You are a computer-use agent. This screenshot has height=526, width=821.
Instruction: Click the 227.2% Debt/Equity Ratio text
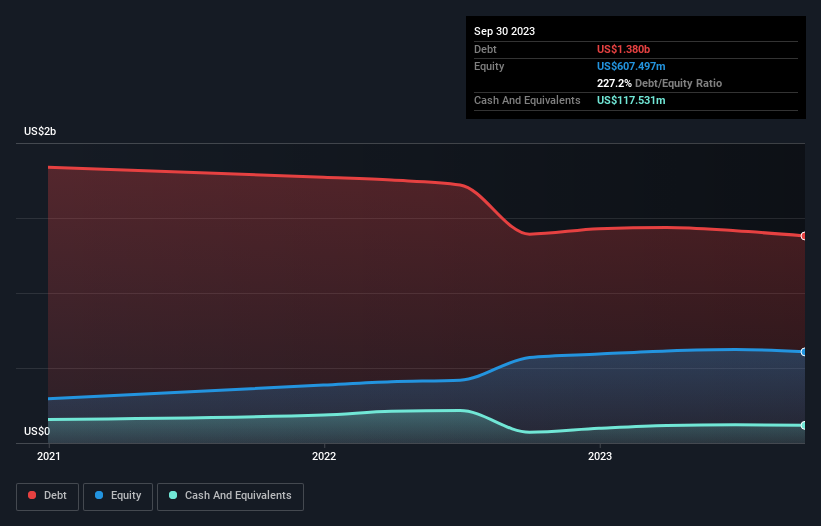point(659,83)
